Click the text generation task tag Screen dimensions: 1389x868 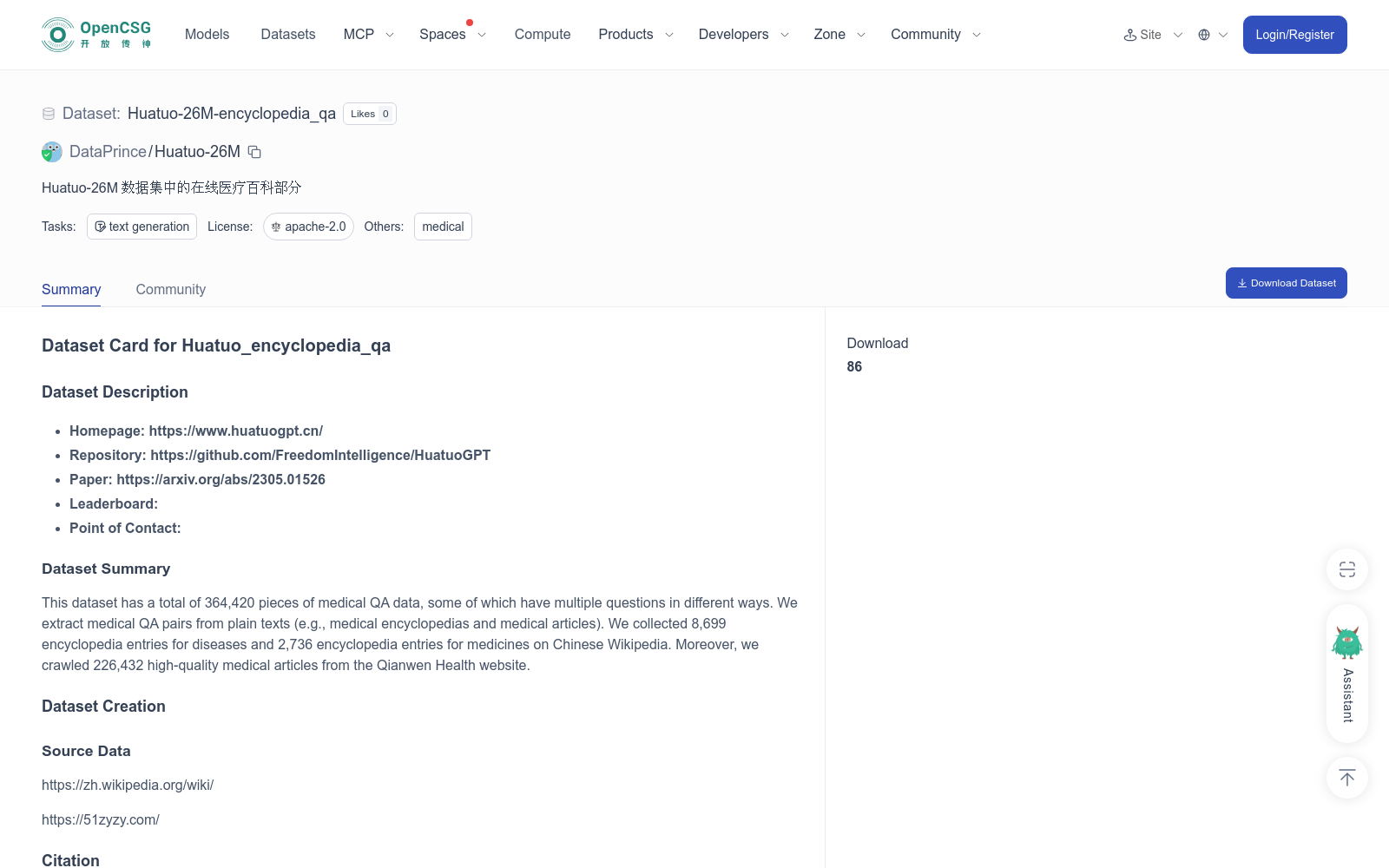(142, 227)
